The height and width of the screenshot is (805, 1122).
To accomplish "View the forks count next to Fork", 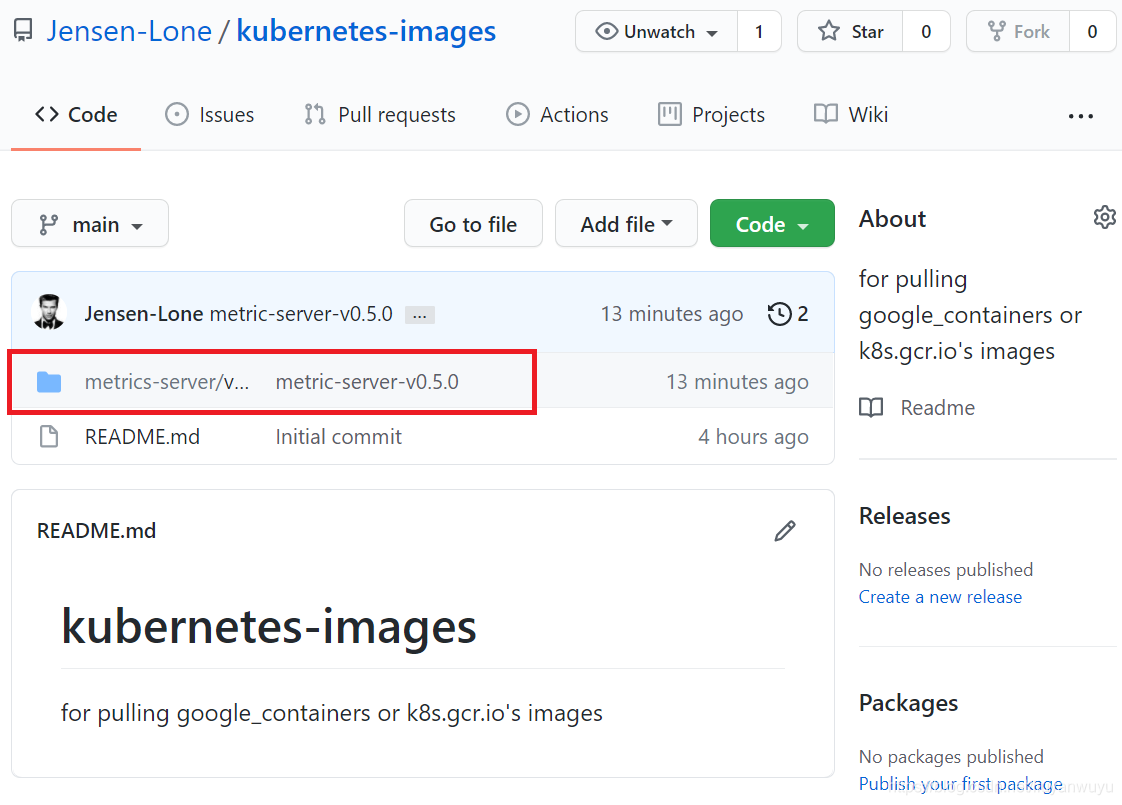I will tap(1092, 31).
